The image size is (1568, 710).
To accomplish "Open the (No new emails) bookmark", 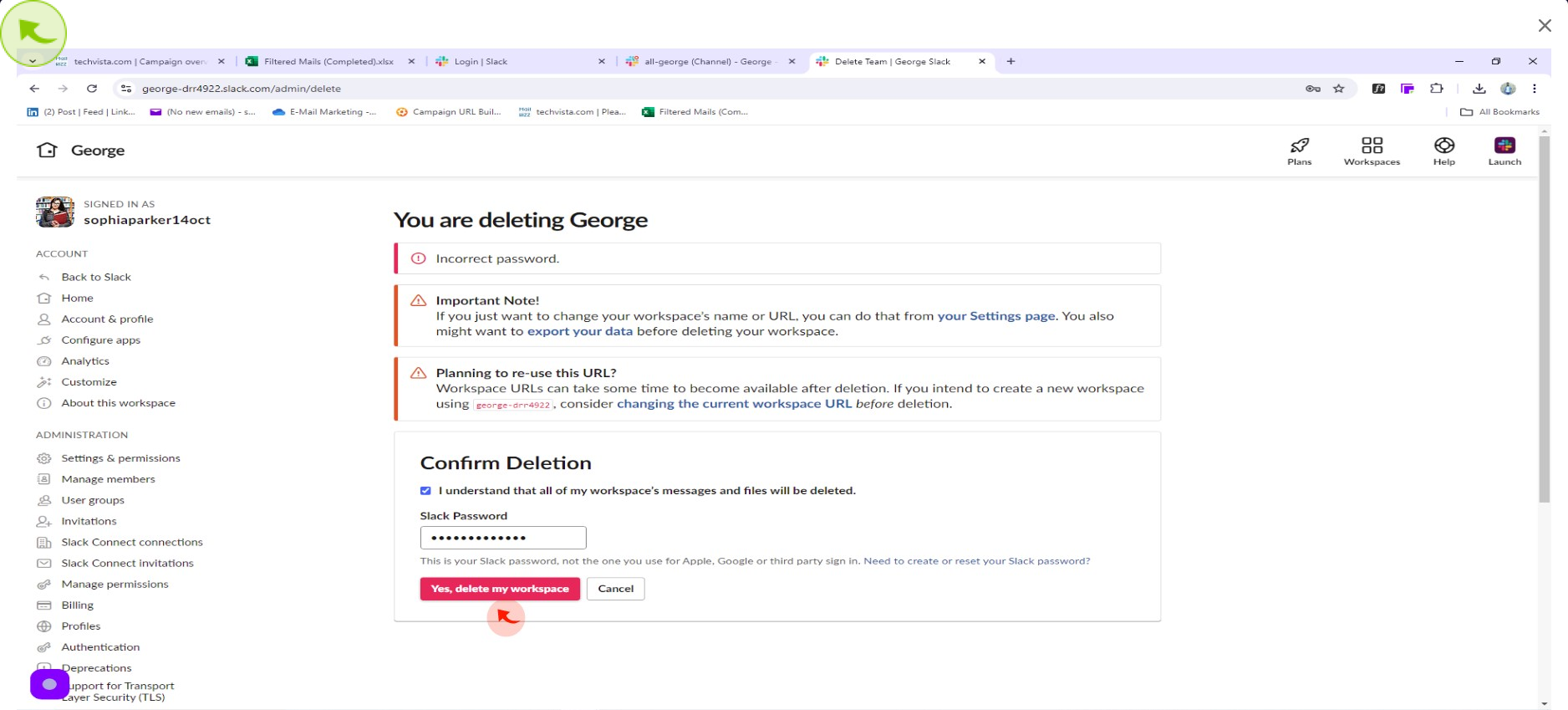I will [x=203, y=111].
